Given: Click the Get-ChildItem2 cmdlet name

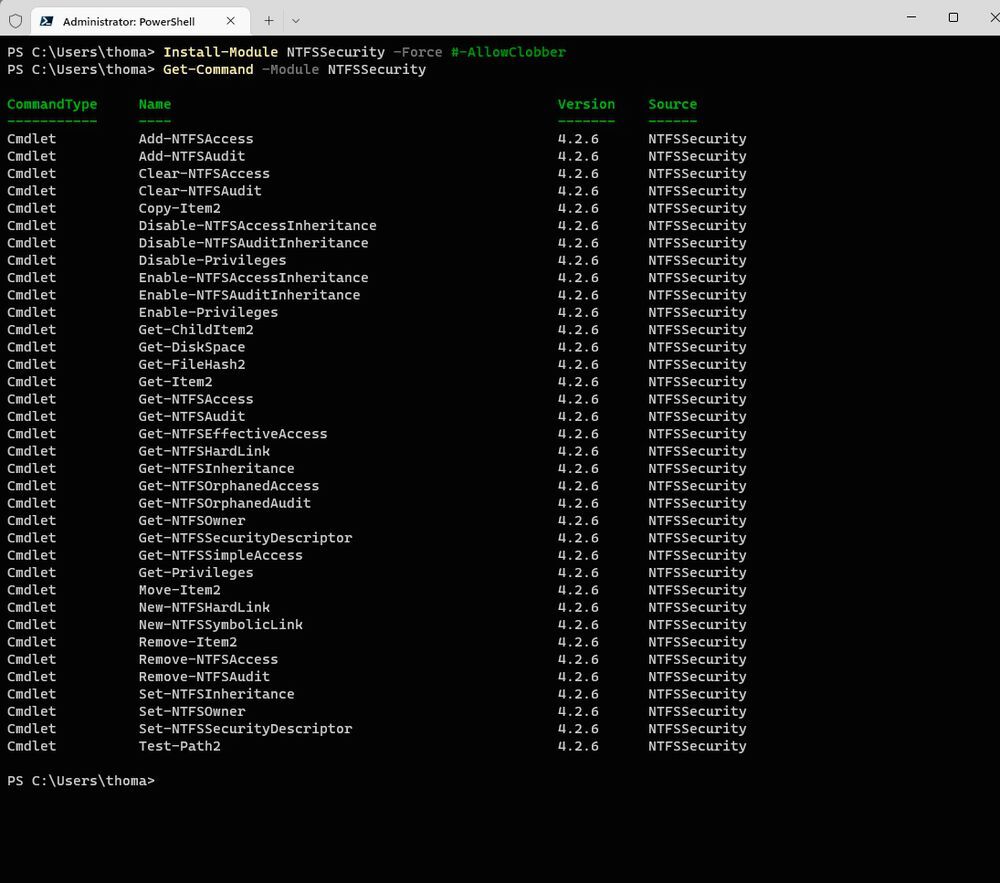Looking at the screenshot, I should (x=196, y=330).
